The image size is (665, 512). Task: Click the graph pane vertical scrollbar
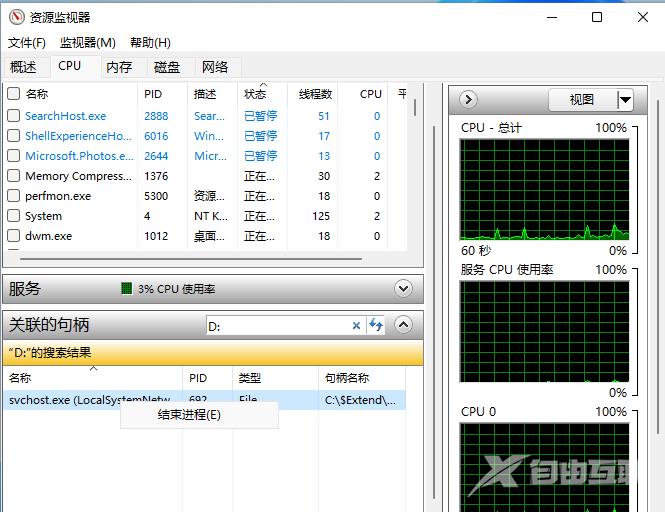pyautogui.click(x=658, y=267)
